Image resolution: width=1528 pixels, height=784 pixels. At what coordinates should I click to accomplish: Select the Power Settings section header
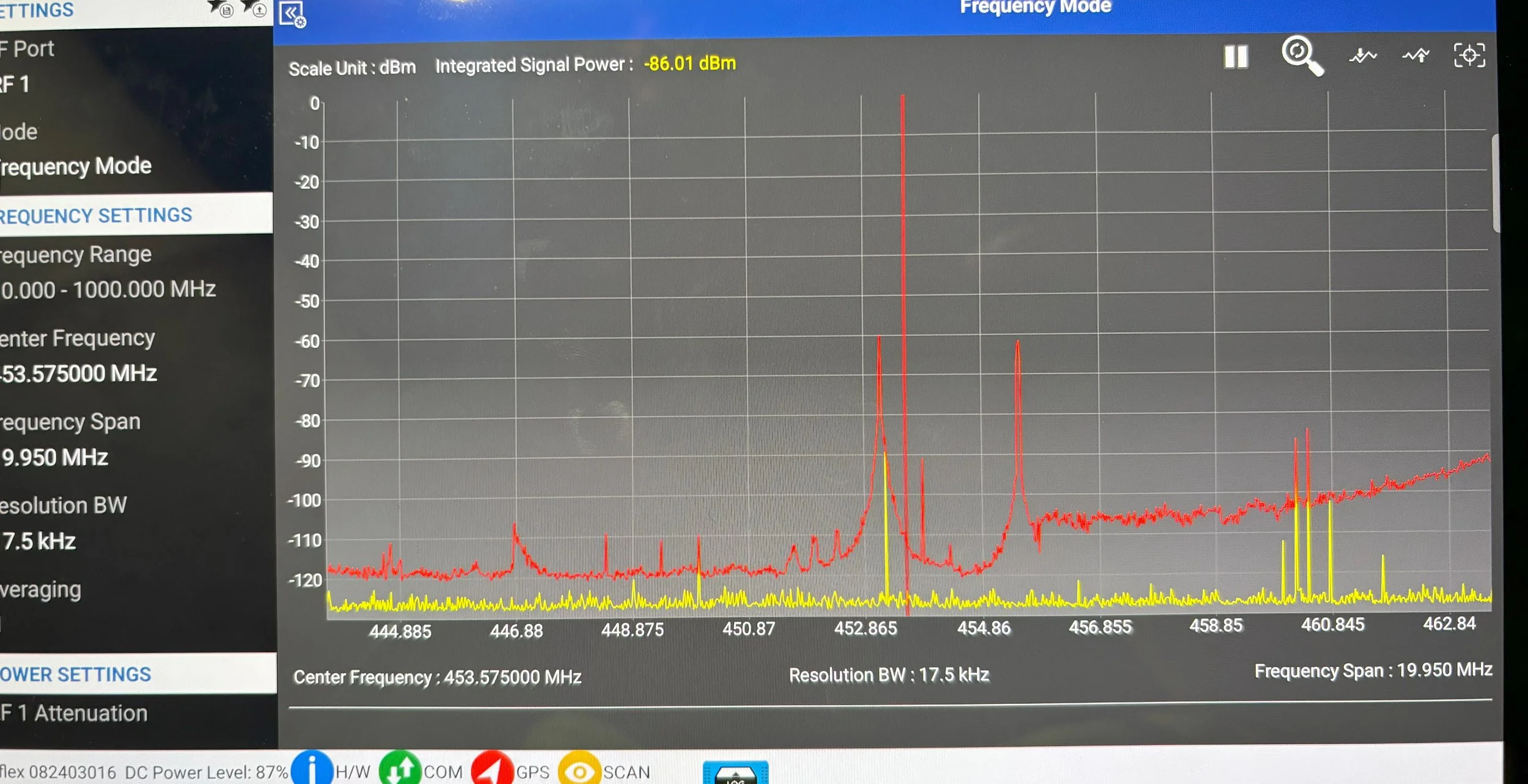click(122, 674)
